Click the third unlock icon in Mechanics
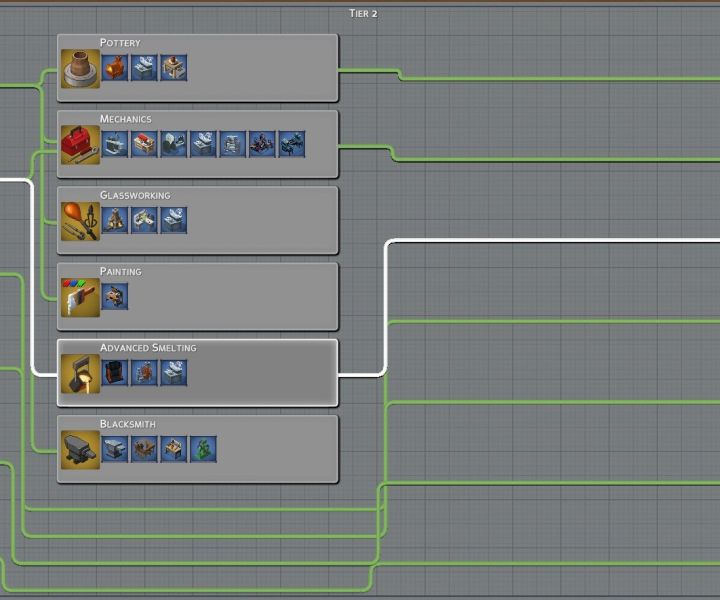The image size is (720, 600). pyautogui.click(x=174, y=144)
